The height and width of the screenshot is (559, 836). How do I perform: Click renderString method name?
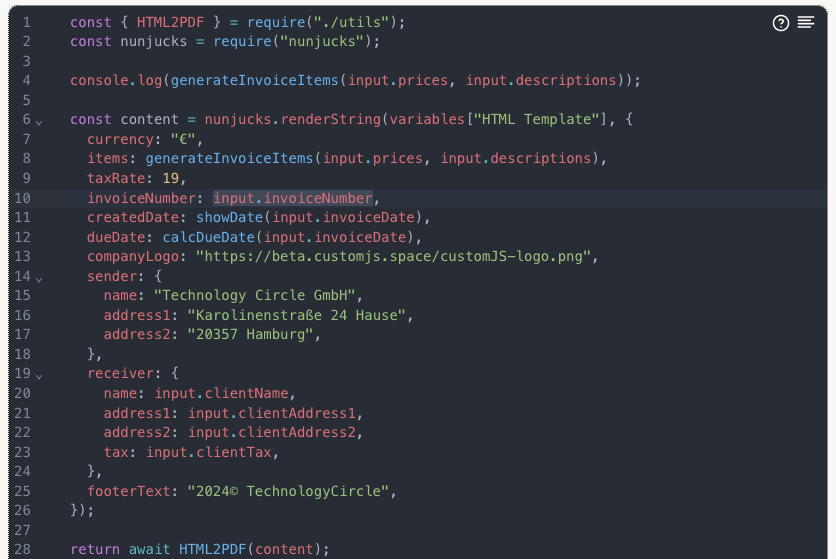(x=331, y=119)
